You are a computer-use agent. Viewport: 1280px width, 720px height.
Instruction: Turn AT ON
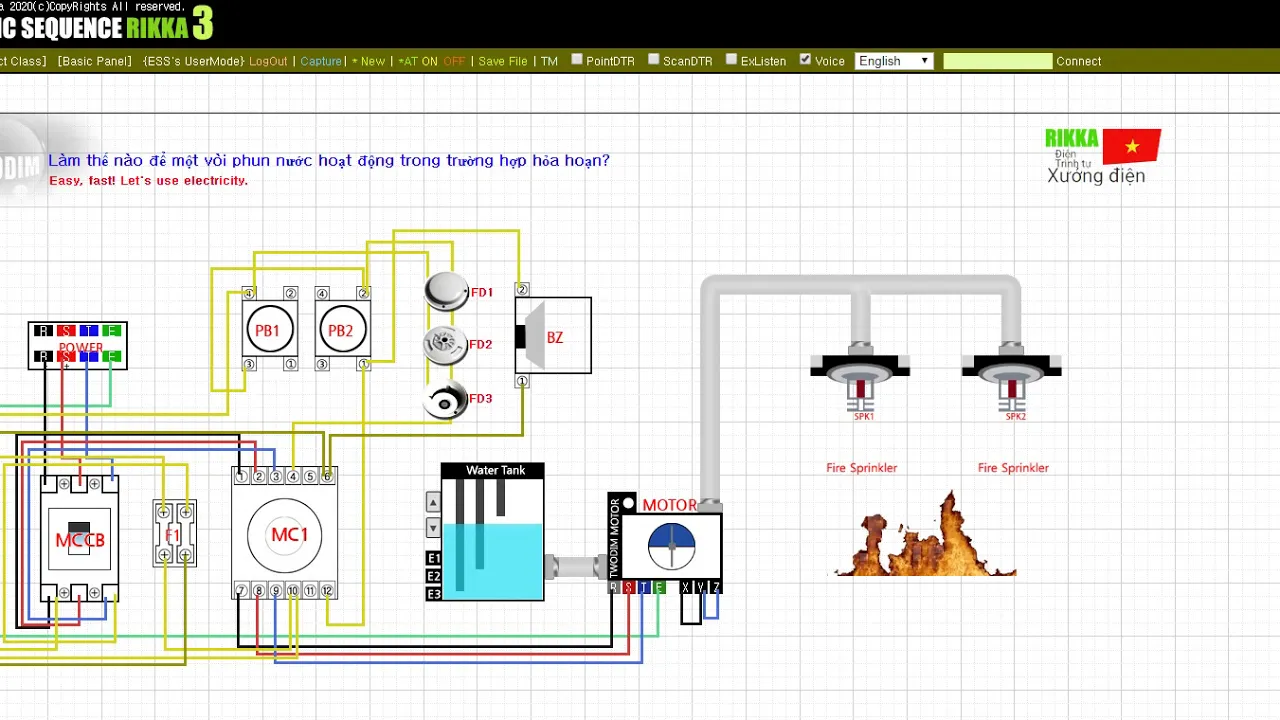coord(418,61)
